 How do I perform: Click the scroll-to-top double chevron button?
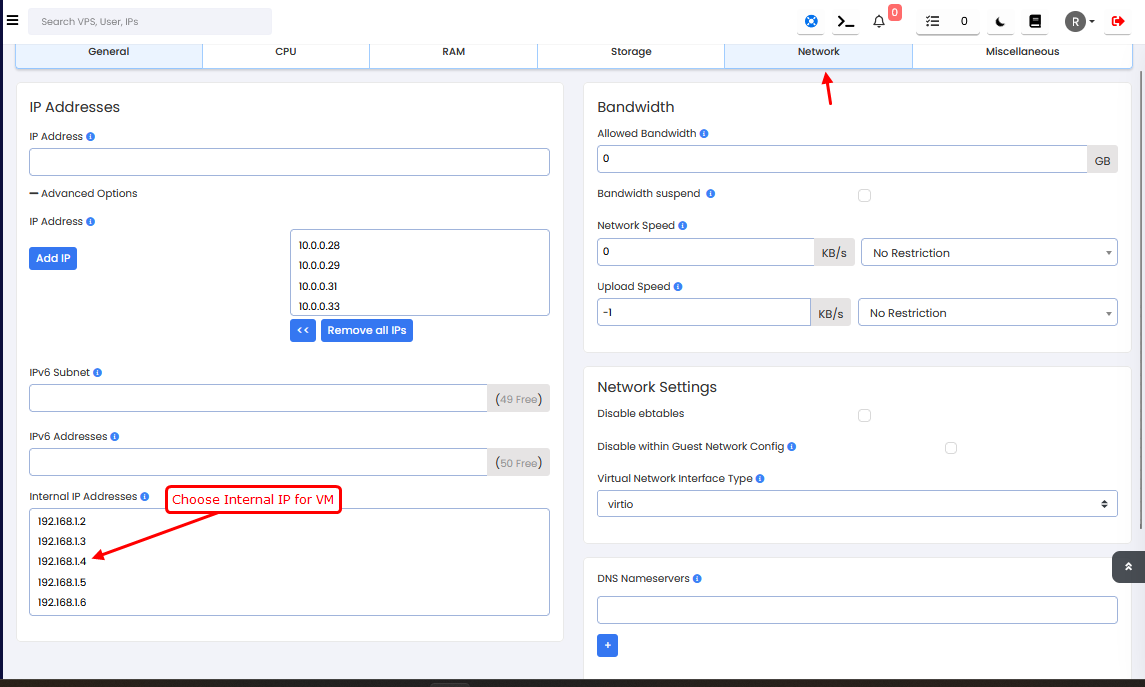point(1128,566)
